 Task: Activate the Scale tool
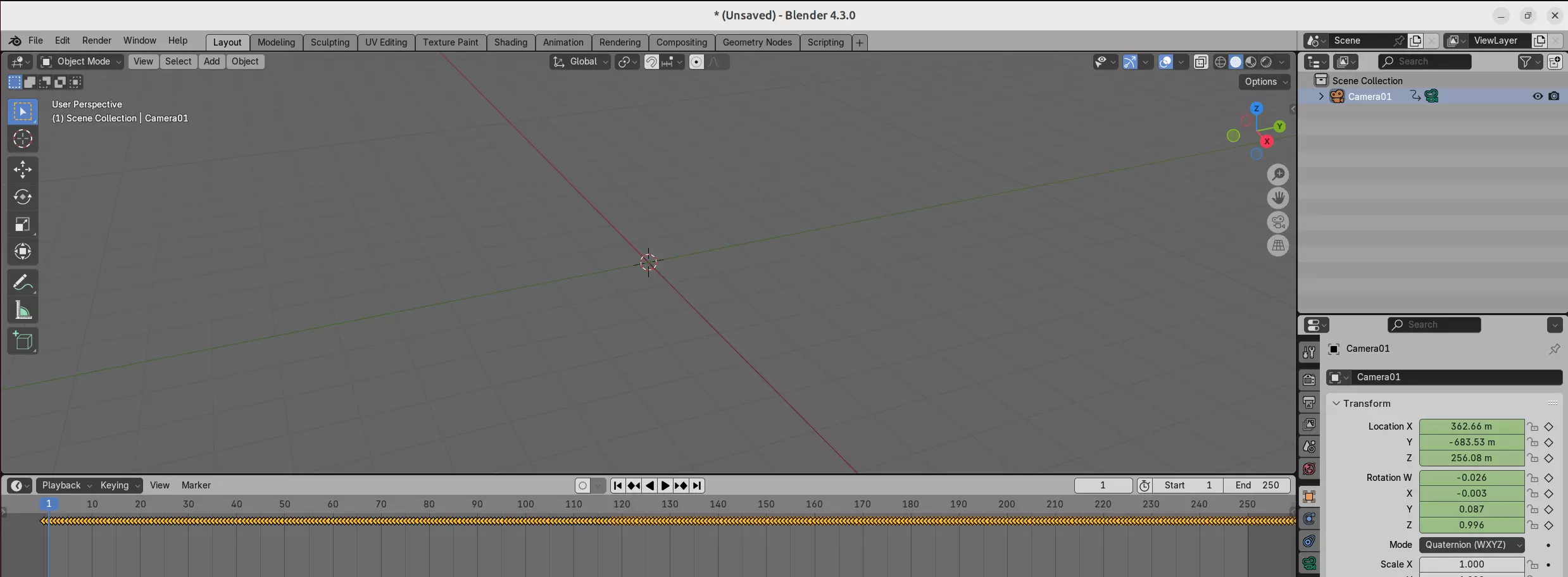click(23, 225)
